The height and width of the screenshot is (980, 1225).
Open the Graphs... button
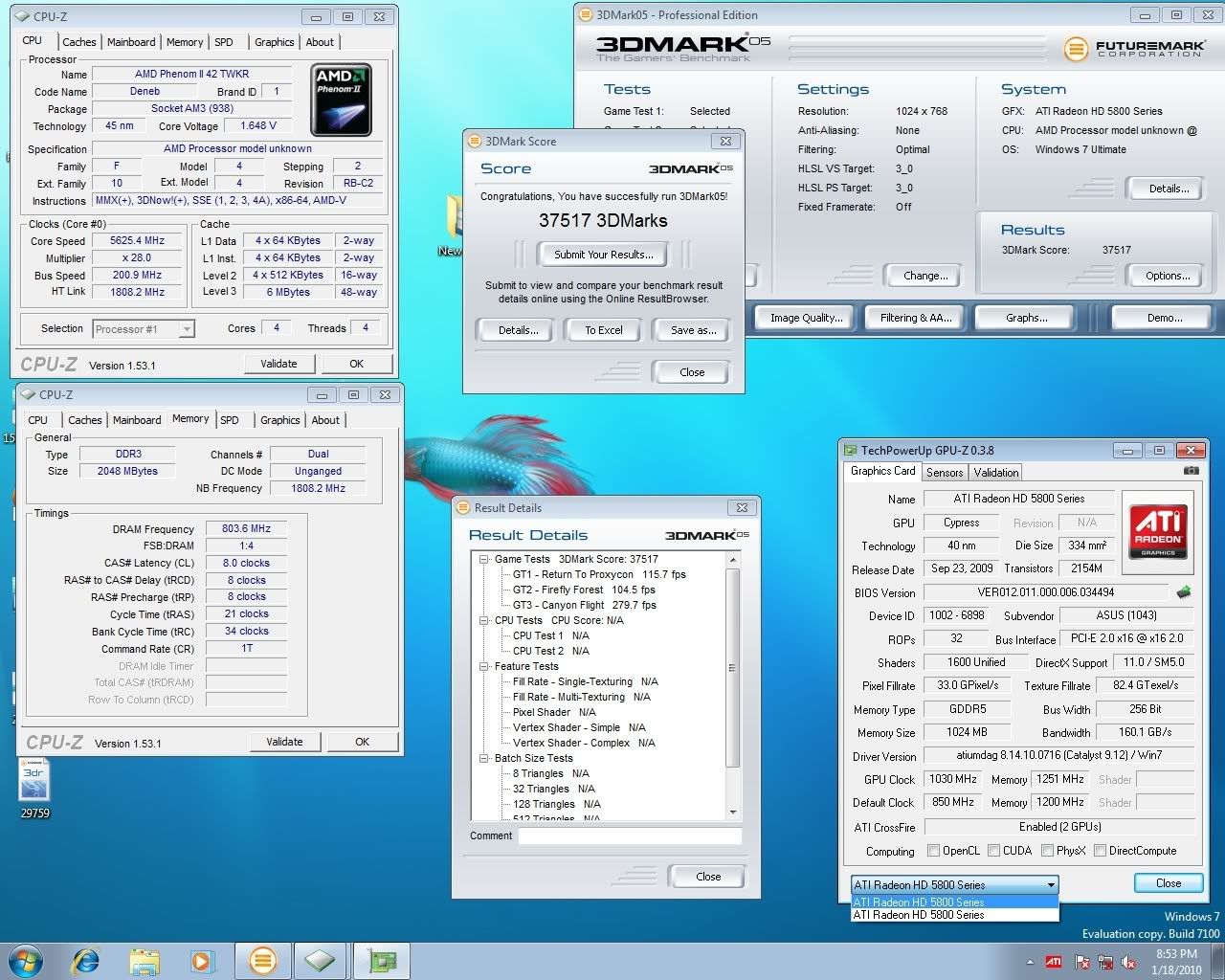point(1026,318)
